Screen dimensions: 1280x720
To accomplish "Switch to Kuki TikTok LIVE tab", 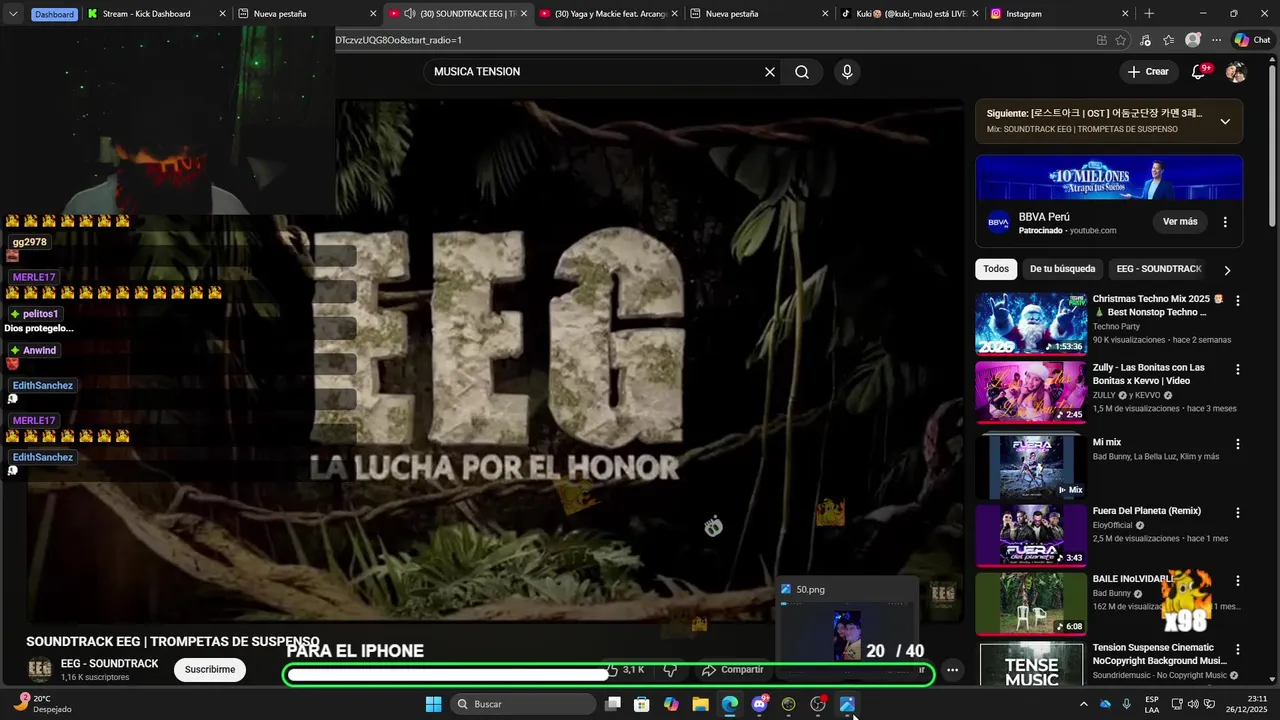I will [x=908, y=14].
